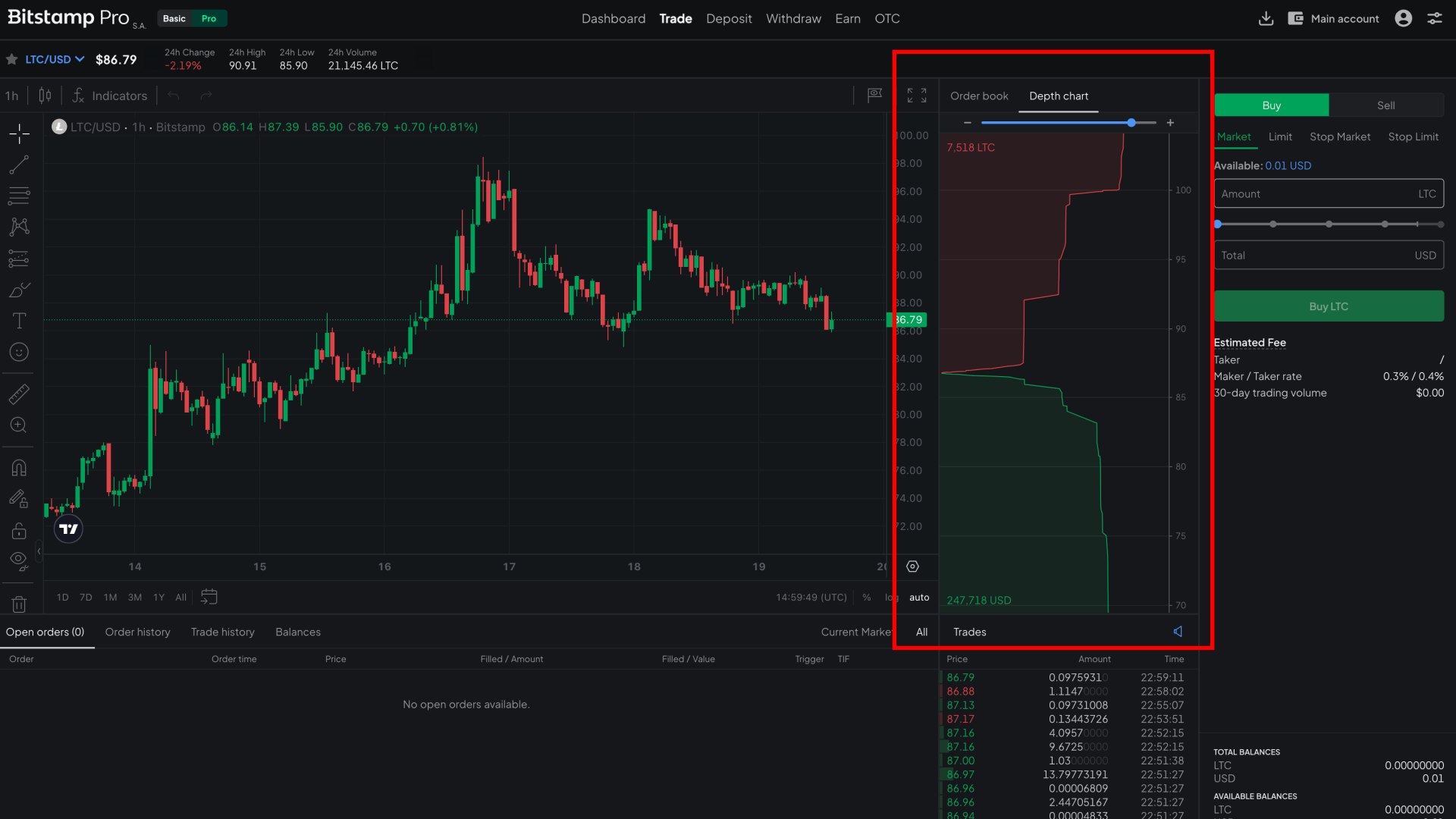Adjust the depth chart zoom slider
Screen dimensions: 1456x819
tap(1131, 123)
